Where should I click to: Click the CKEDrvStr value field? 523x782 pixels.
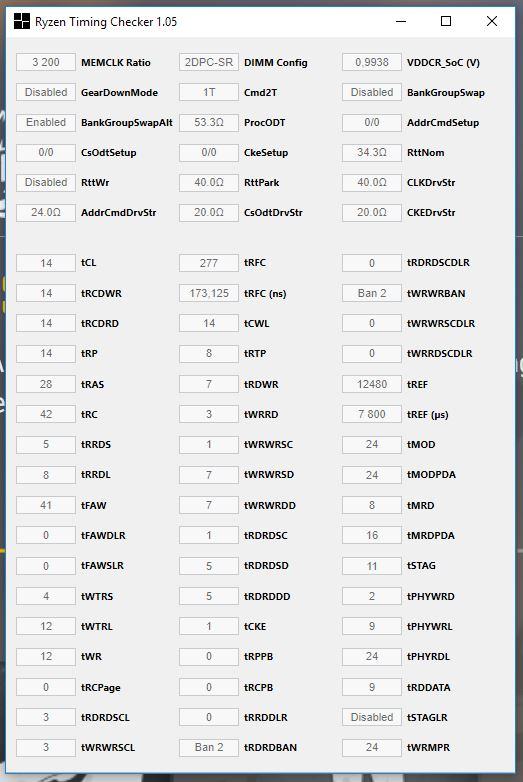pos(372,212)
